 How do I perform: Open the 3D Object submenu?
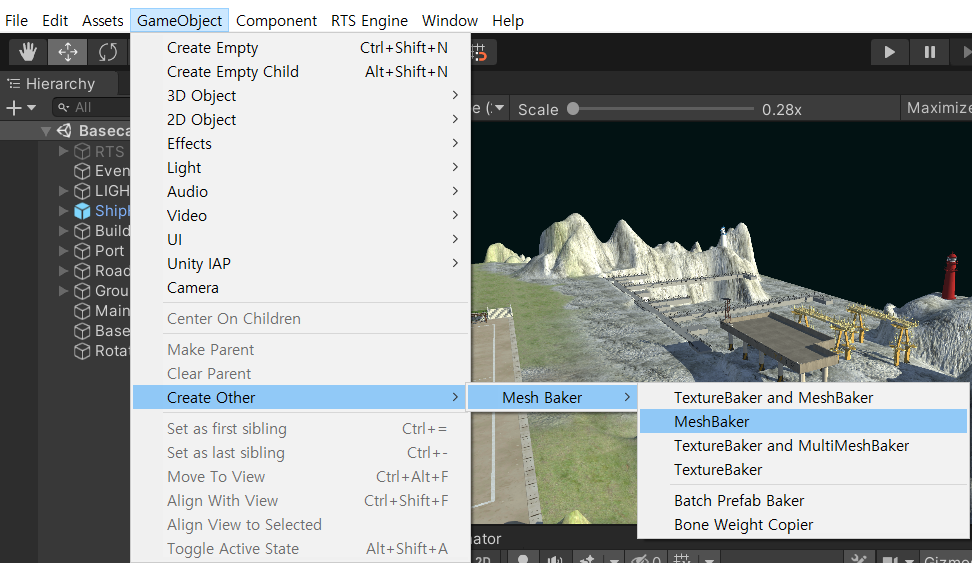coord(301,95)
